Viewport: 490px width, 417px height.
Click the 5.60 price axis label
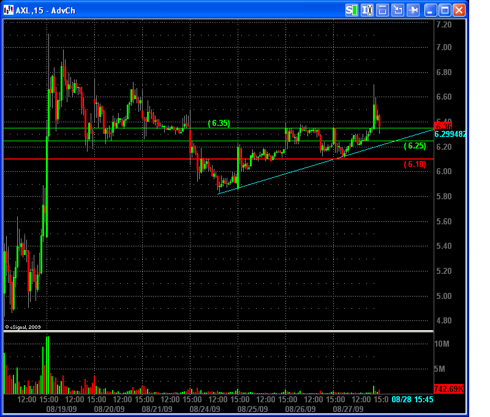[444, 221]
